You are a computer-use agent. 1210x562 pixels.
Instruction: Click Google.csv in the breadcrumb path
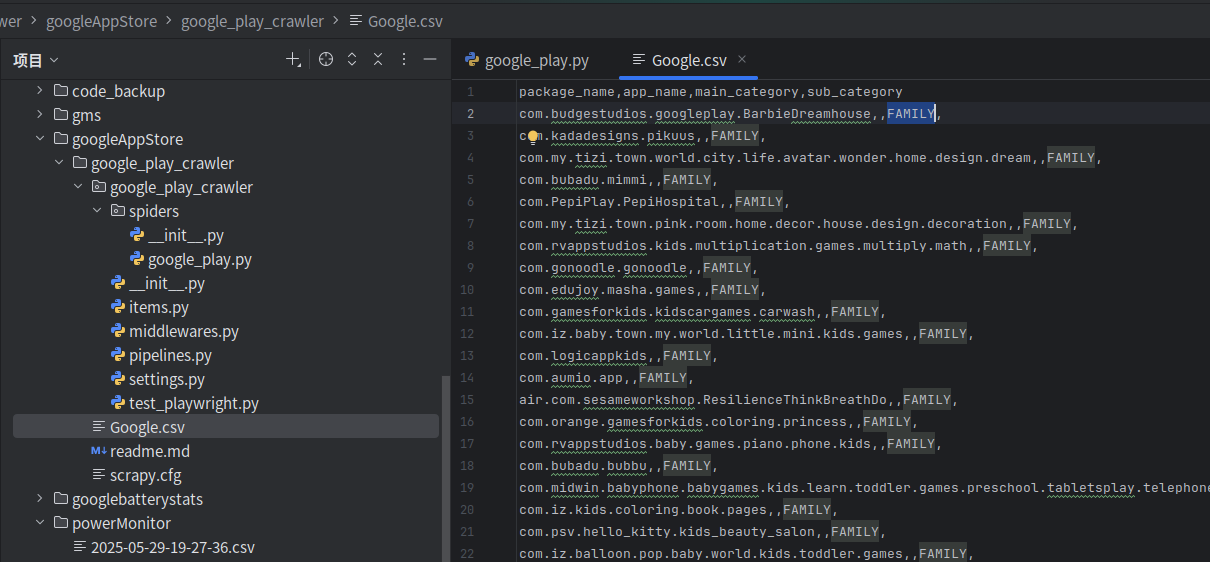[395, 21]
